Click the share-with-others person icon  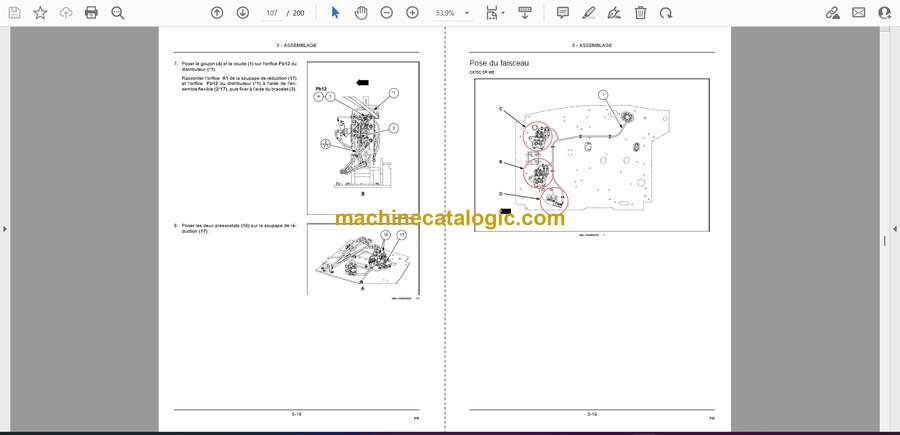coord(884,13)
